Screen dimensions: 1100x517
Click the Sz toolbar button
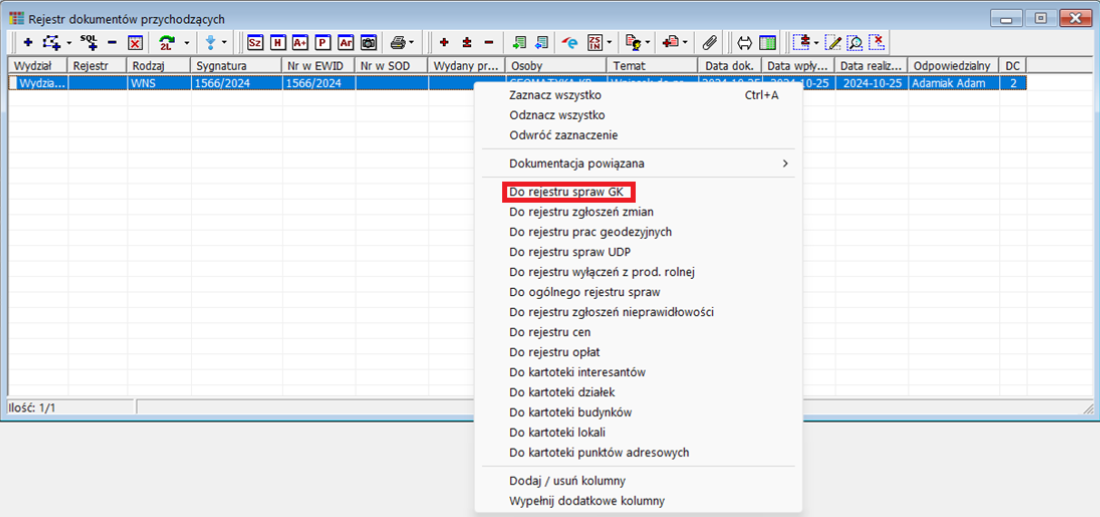coord(255,43)
